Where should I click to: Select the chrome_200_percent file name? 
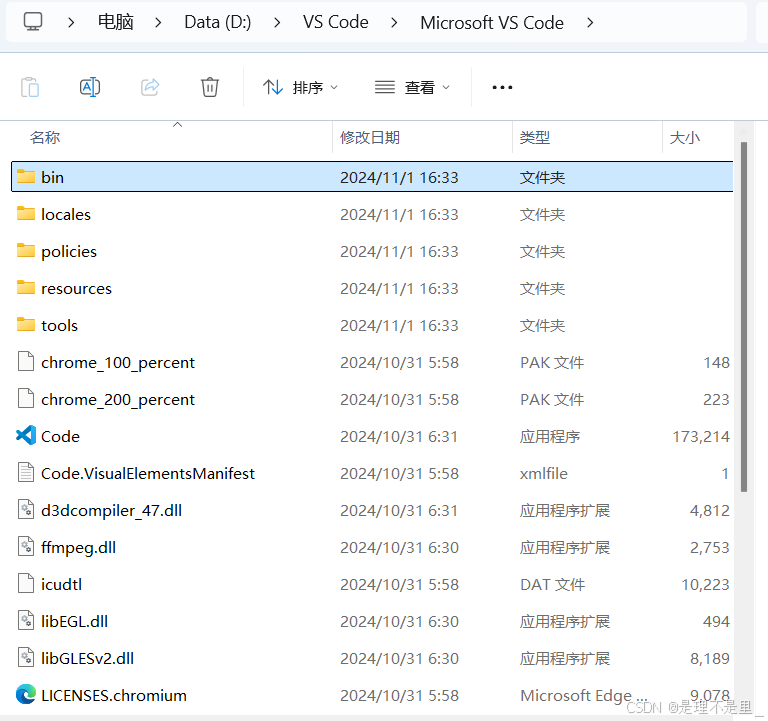118,400
